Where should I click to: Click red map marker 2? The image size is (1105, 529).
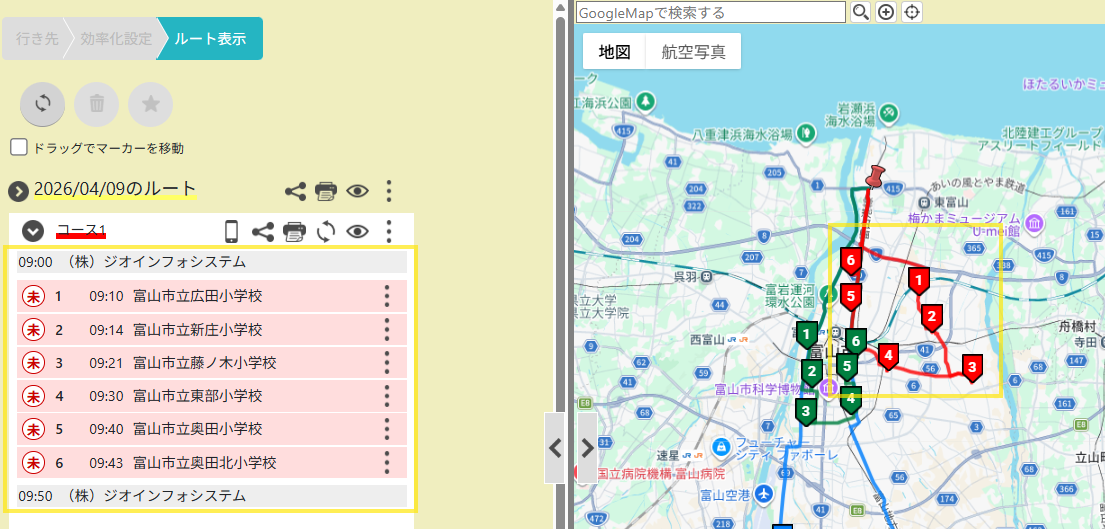932,318
